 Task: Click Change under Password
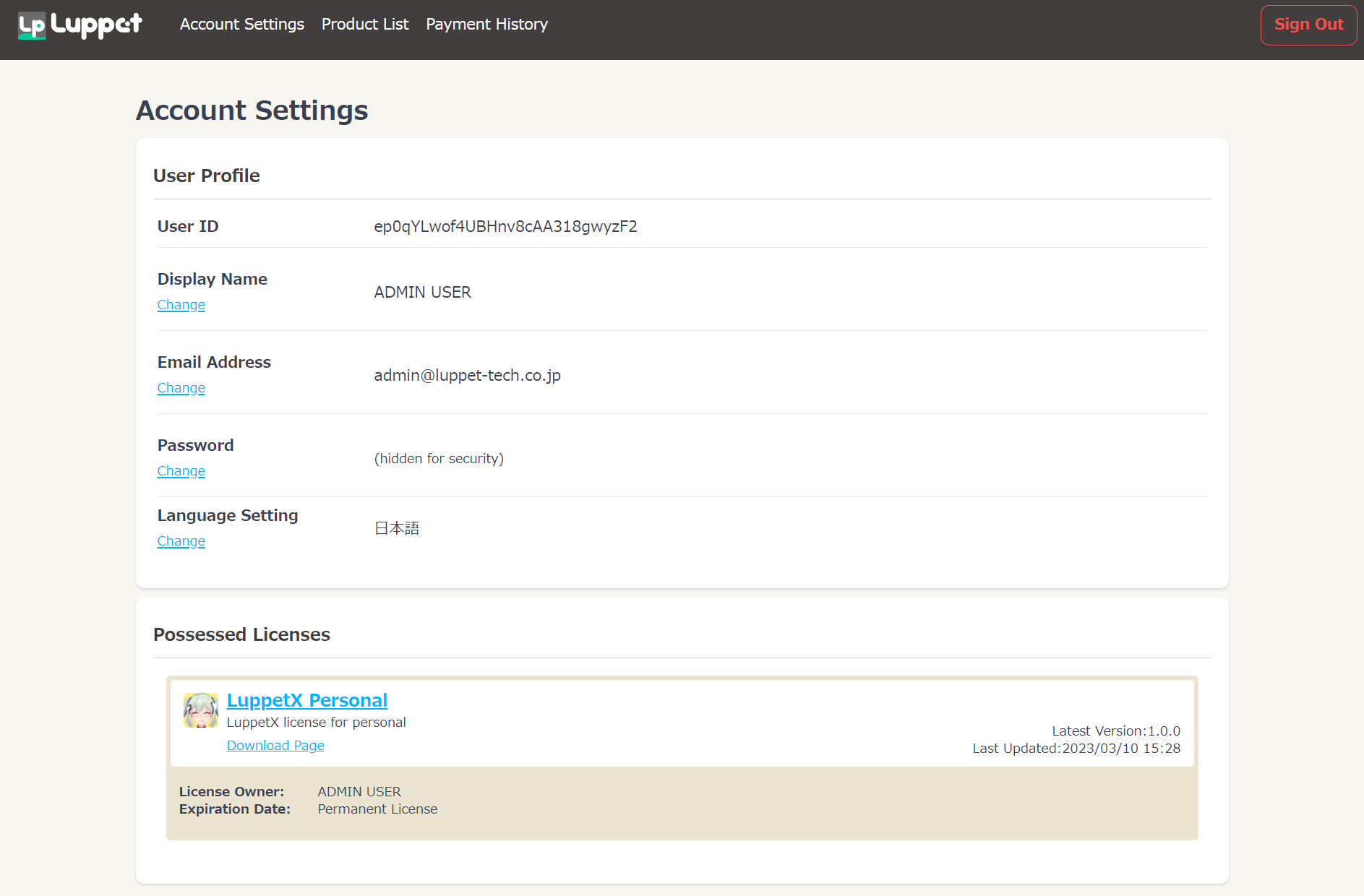[x=181, y=471]
